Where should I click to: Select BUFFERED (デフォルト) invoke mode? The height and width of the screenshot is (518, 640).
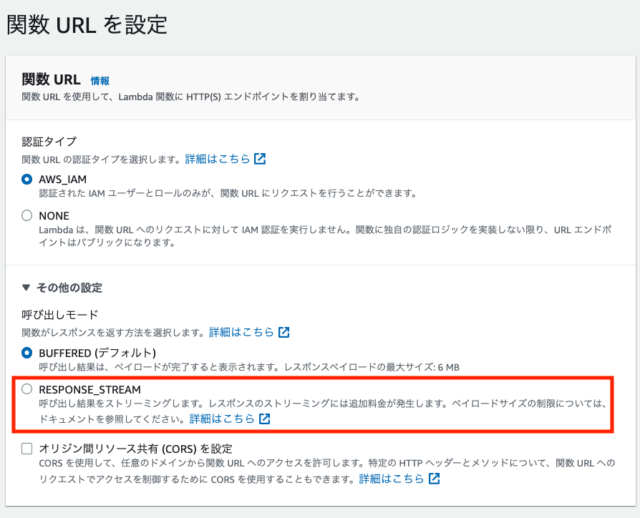click(27, 353)
